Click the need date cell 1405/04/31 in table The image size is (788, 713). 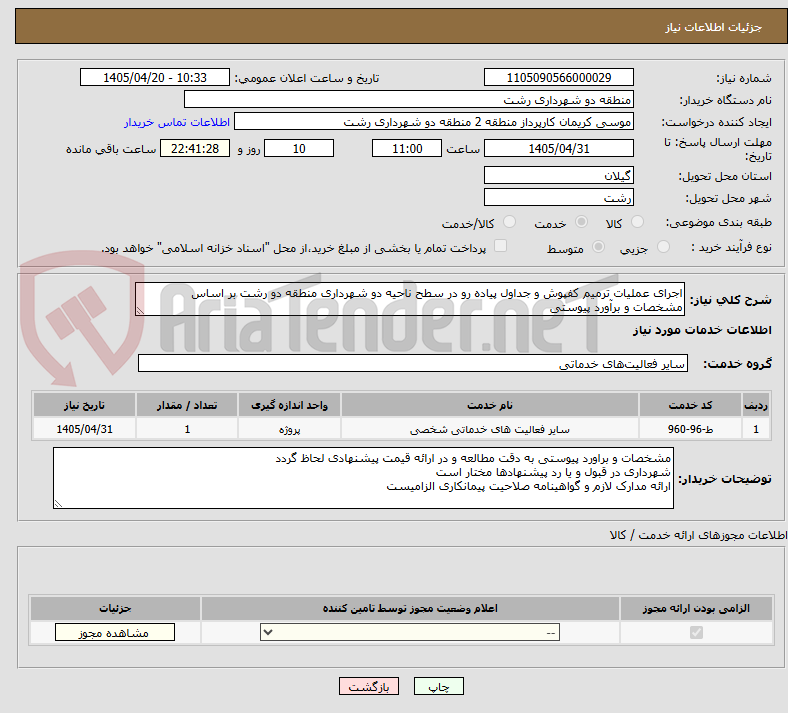coord(84,429)
